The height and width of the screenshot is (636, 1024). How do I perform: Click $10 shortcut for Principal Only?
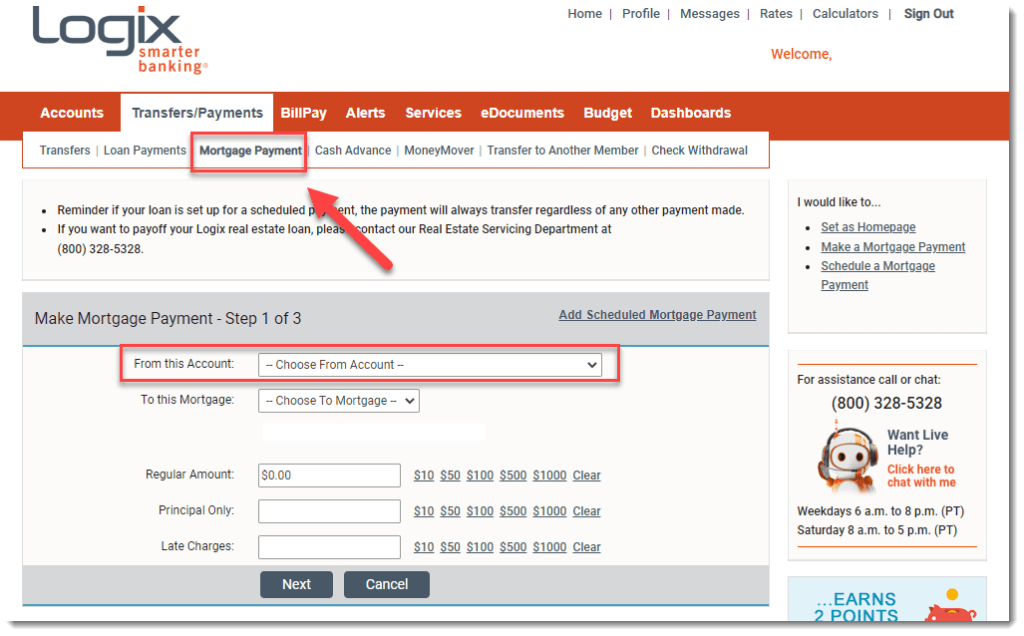tap(423, 511)
